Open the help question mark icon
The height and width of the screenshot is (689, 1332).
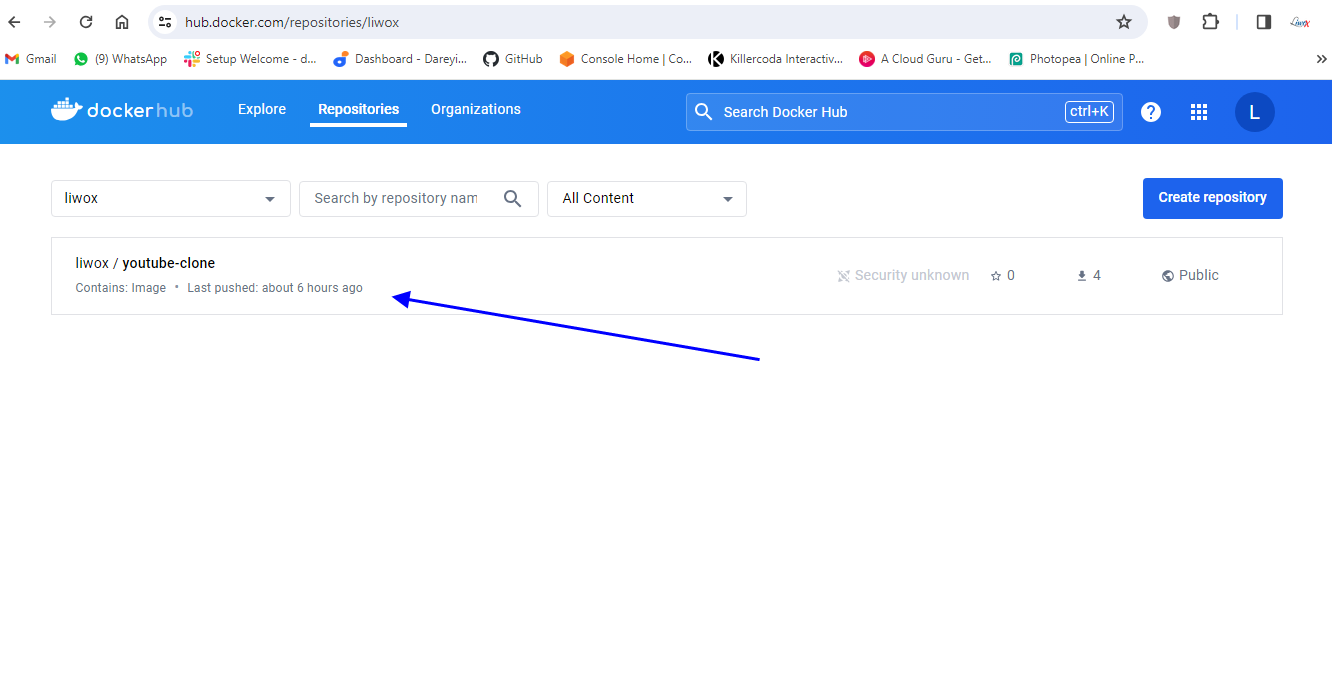(1151, 112)
